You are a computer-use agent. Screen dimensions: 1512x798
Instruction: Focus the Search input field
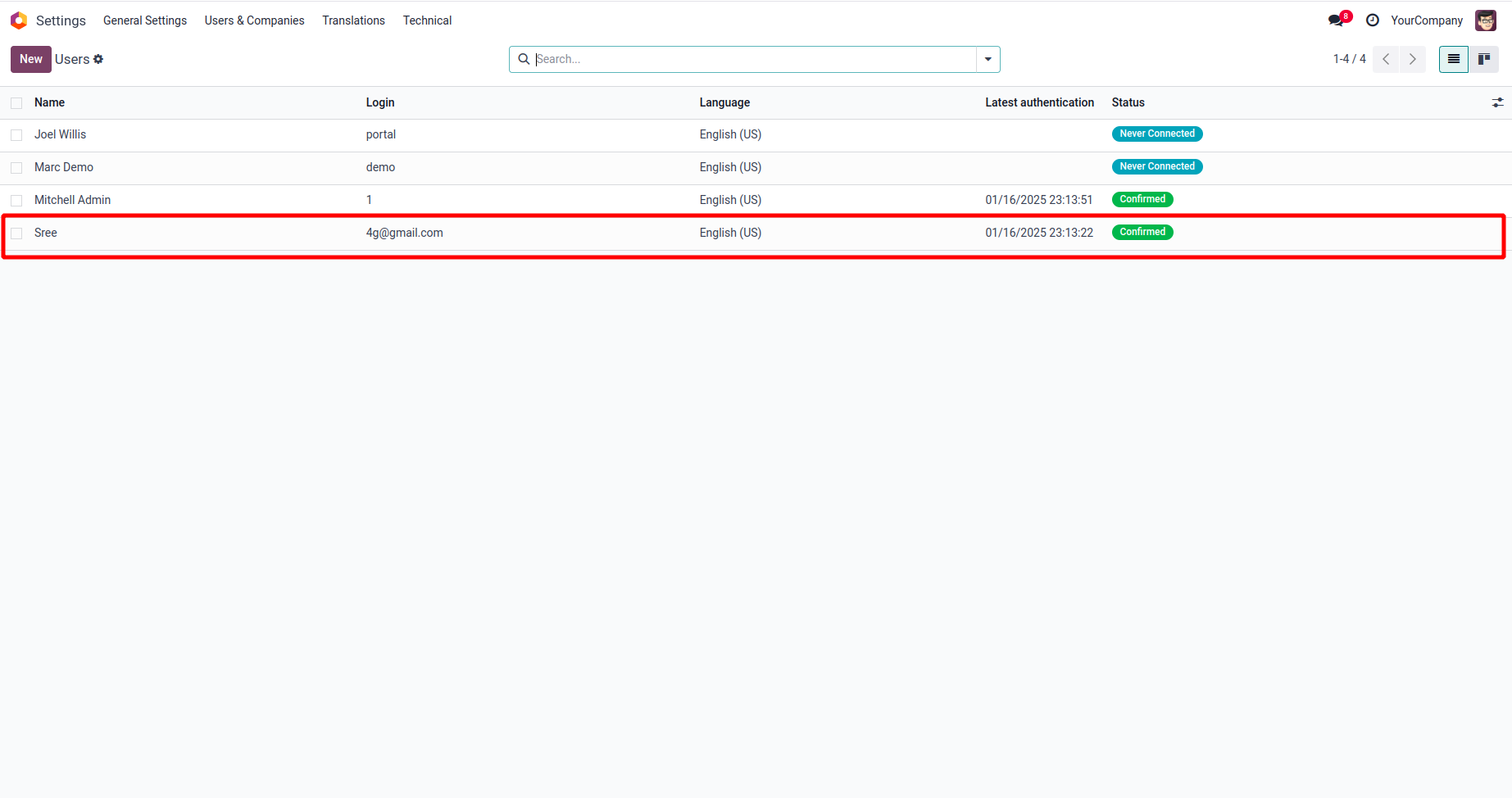tap(754, 59)
